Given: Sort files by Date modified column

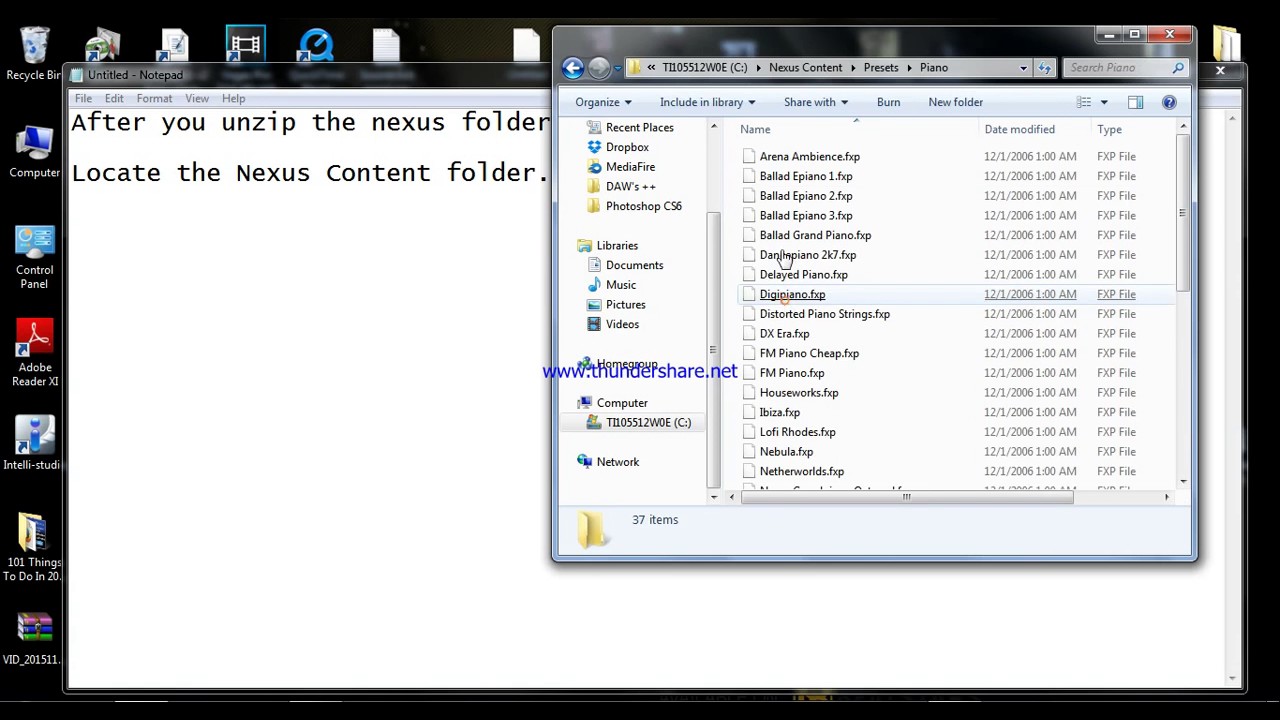Looking at the screenshot, I should pyautogui.click(x=1019, y=129).
